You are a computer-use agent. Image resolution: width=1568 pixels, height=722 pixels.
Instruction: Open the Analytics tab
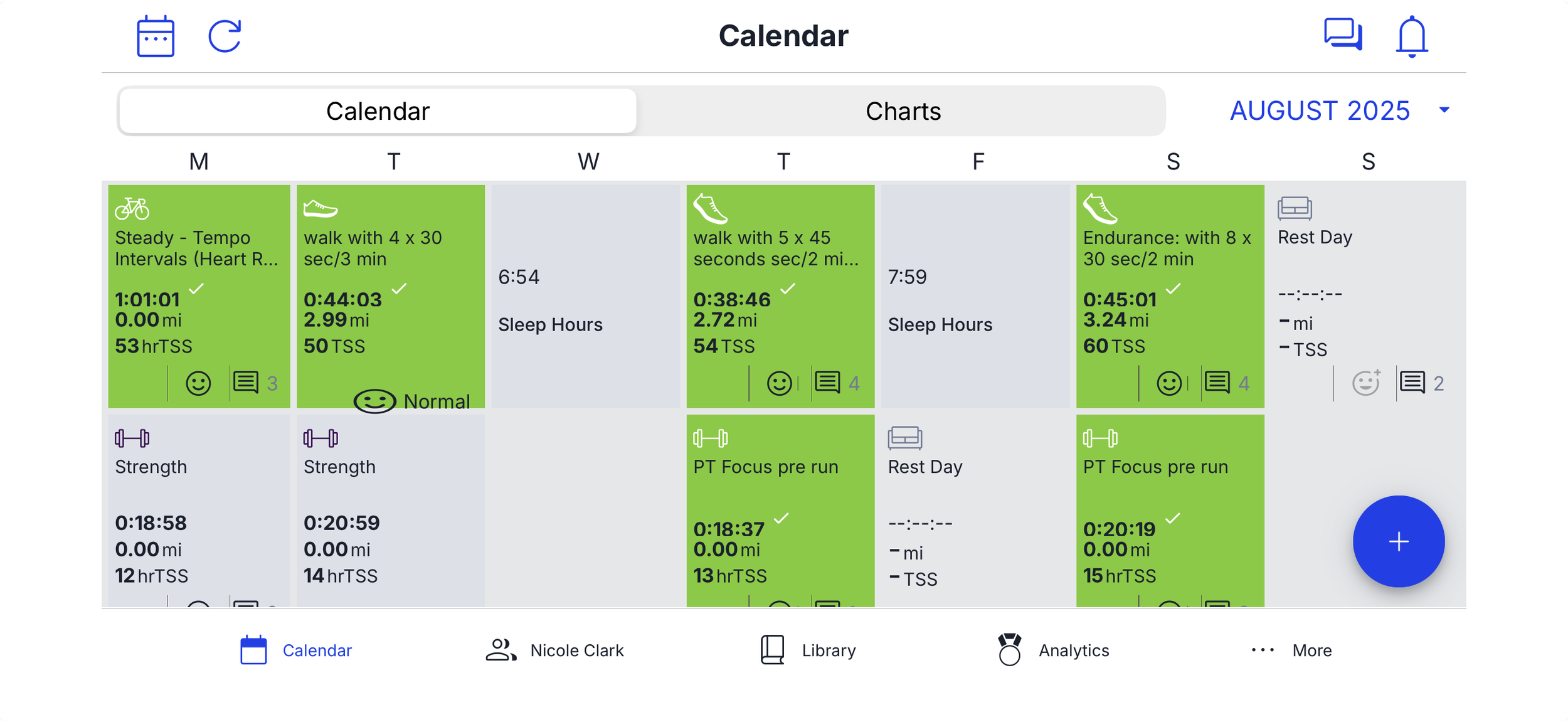click(x=1053, y=650)
